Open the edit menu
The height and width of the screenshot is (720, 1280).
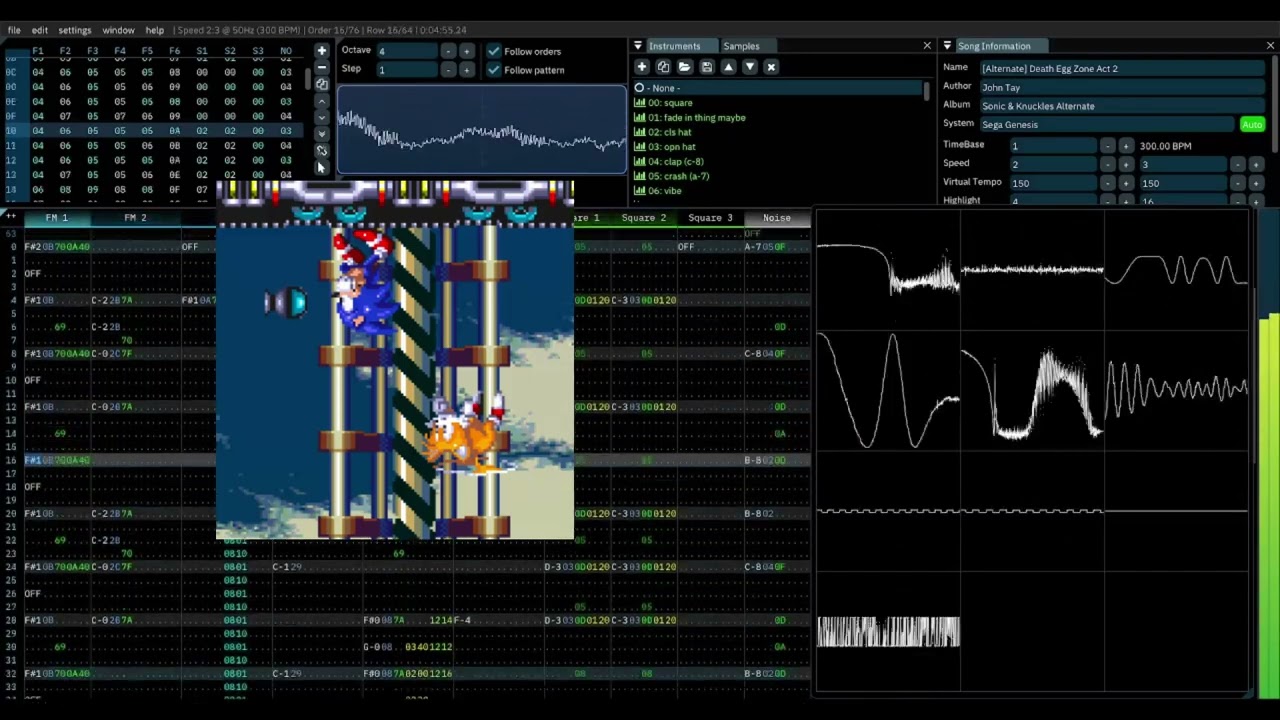tap(39, 30)
